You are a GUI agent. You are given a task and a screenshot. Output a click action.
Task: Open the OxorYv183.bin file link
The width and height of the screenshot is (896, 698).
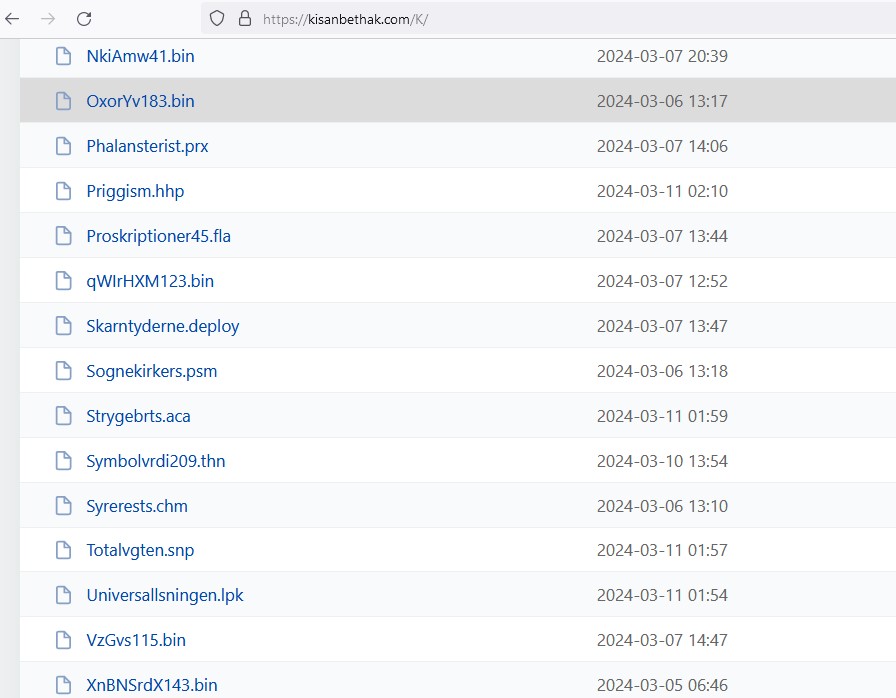141,101
